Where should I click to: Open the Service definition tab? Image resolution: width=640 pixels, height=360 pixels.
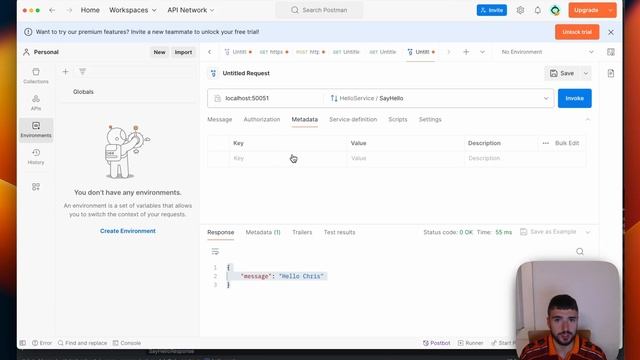(x=353, y=120)
